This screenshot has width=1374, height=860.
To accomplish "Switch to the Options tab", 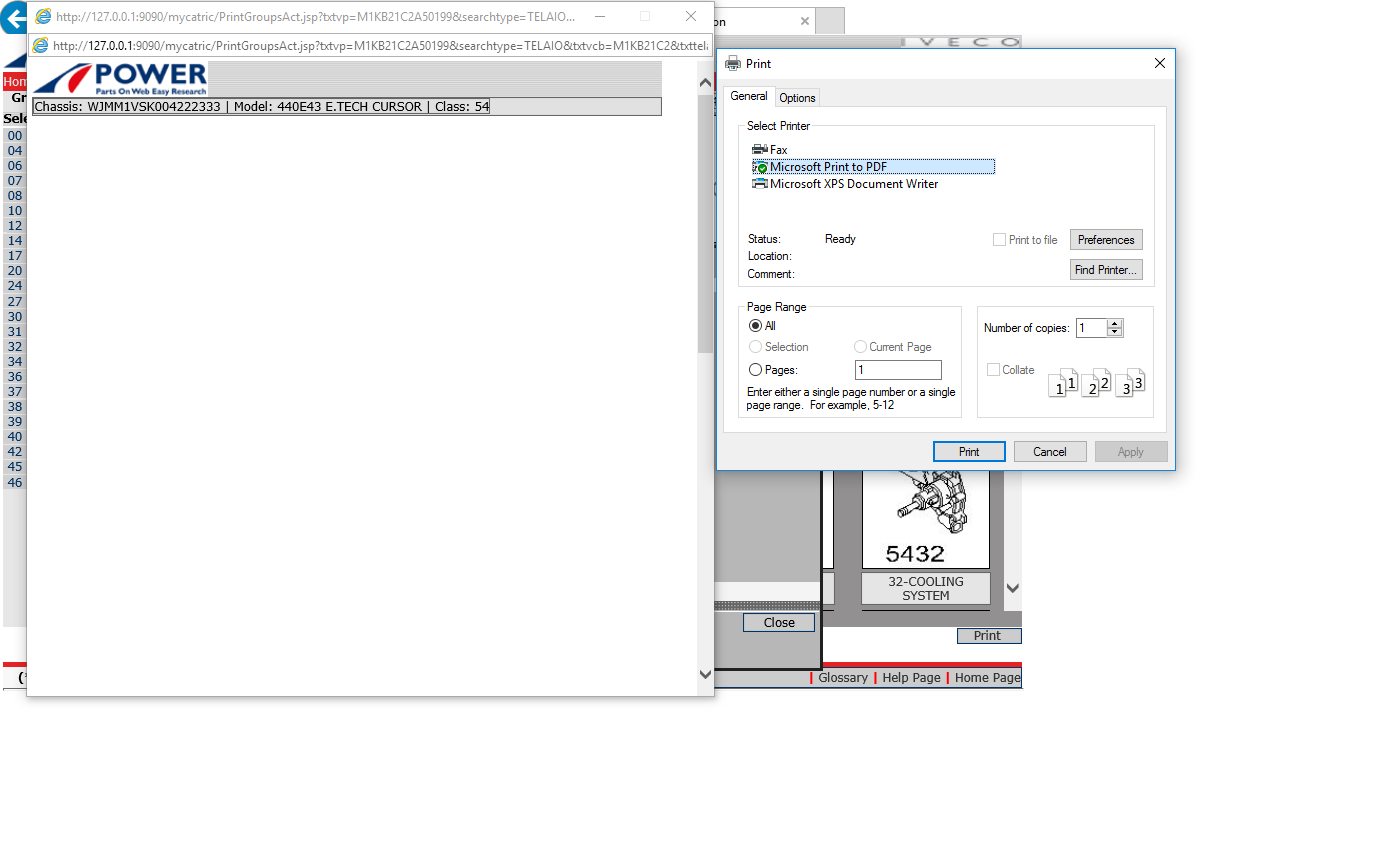I will 797,98.
